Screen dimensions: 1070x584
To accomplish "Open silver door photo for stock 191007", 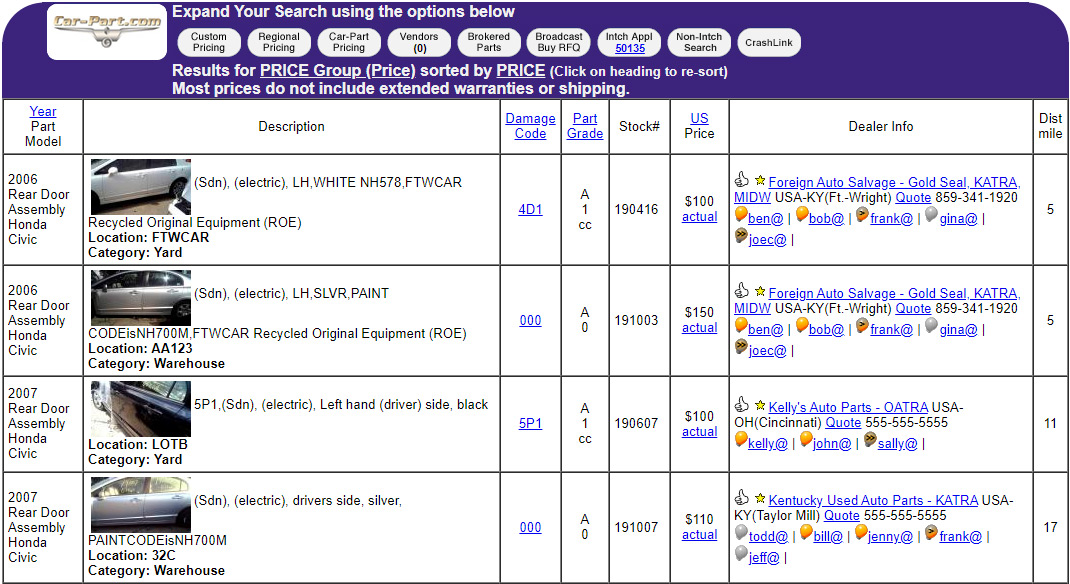I will tap(141, 505).
